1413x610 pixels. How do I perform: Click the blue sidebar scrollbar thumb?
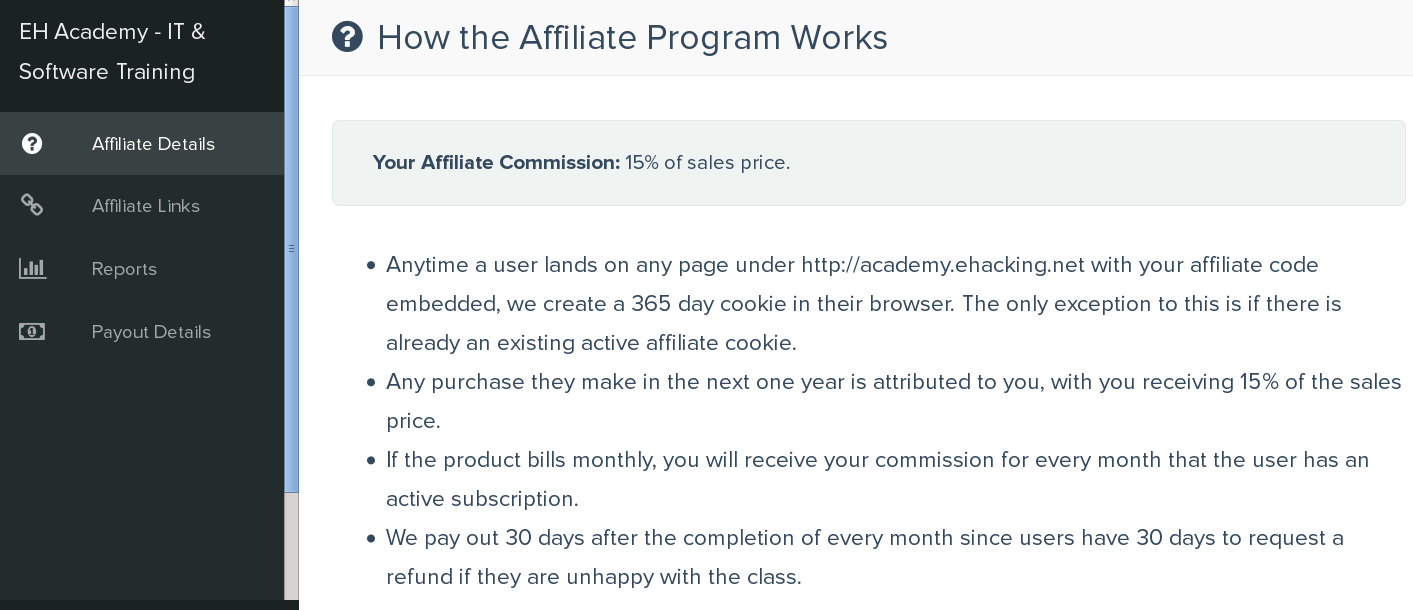(x=292, y=249)
